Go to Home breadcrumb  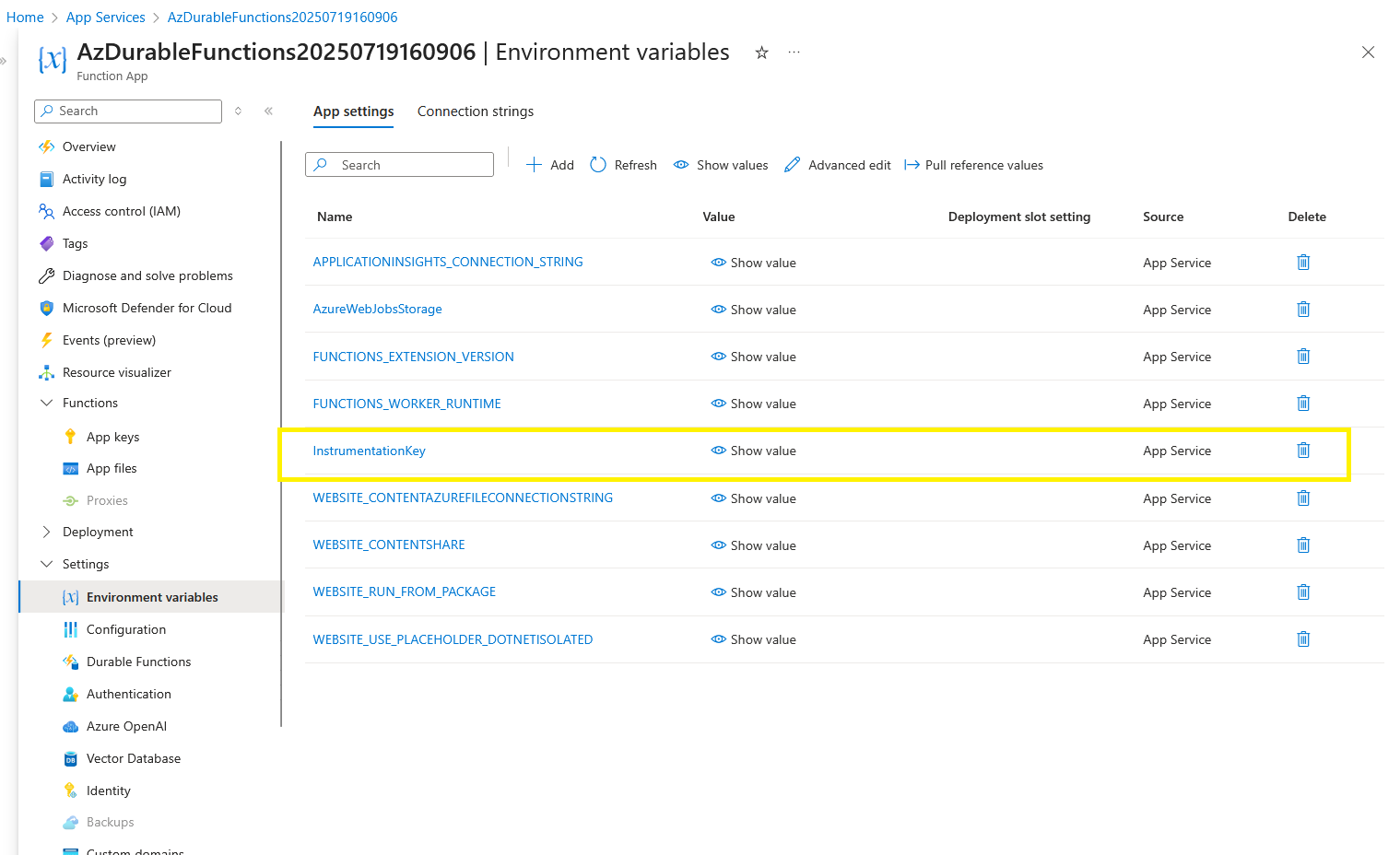(x=25, y=18)
